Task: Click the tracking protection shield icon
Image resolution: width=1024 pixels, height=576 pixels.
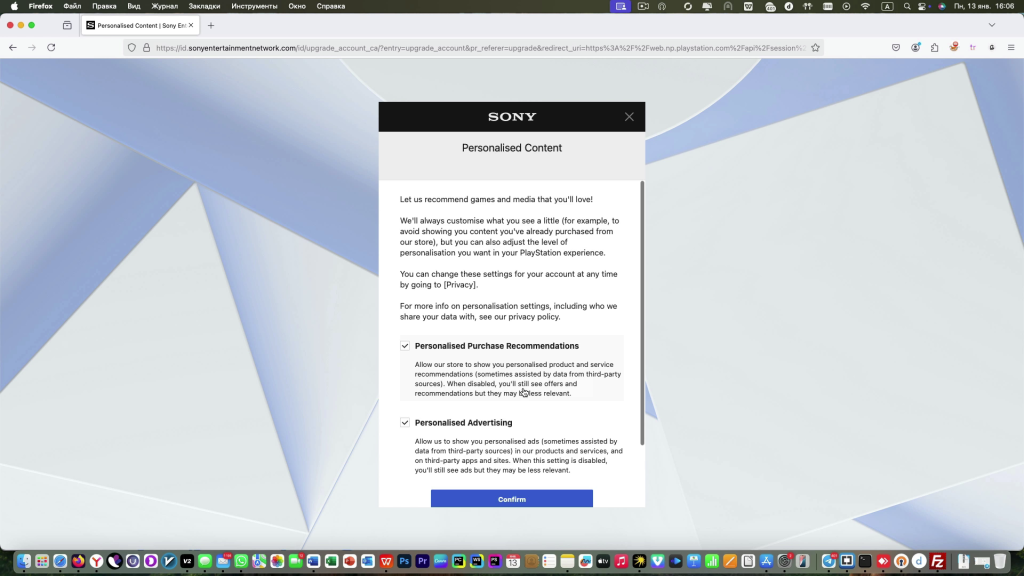Action: point(131,47)
